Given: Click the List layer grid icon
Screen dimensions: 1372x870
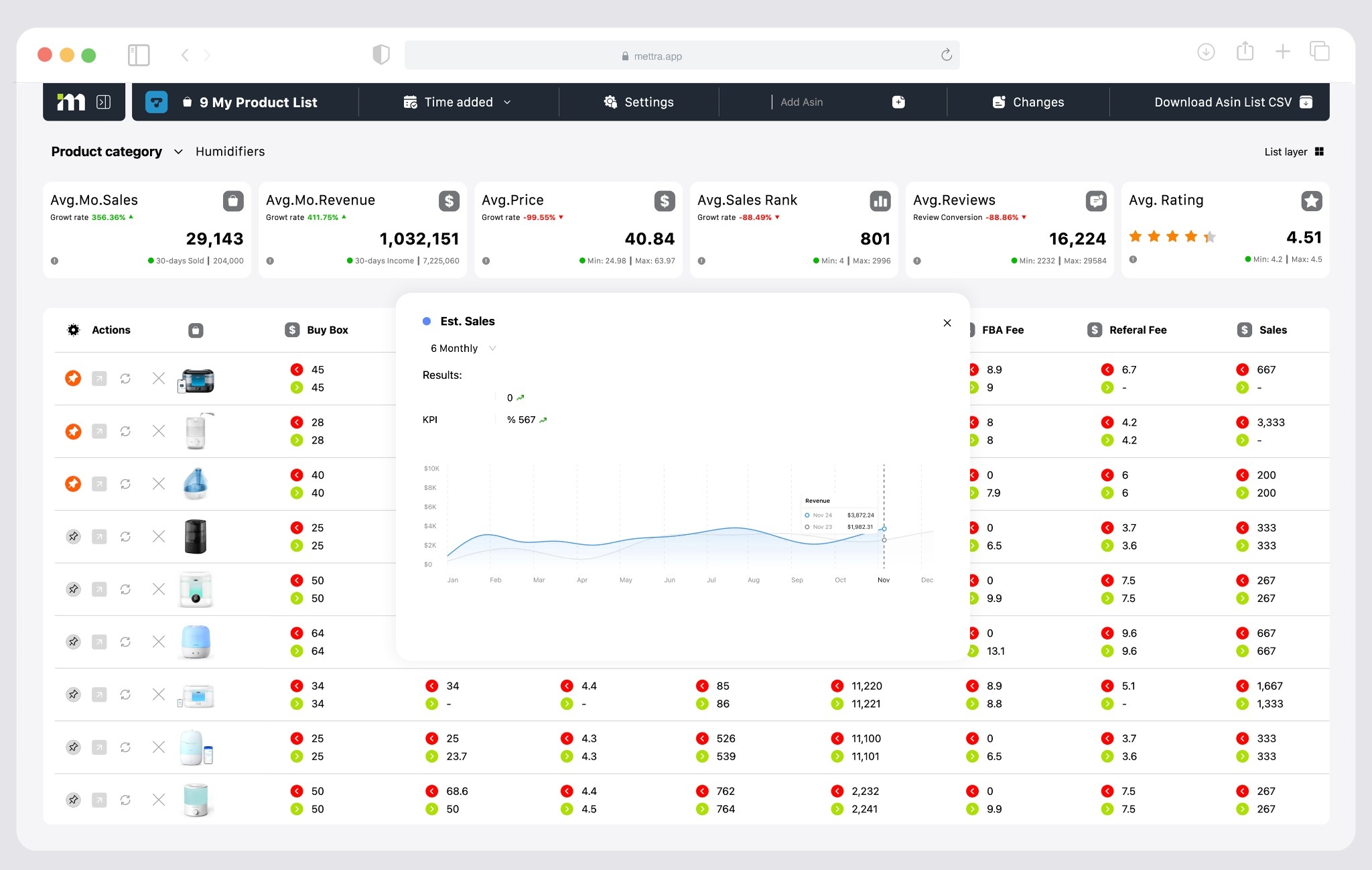Looking at the screenshot, I should tap(1319, 151).
